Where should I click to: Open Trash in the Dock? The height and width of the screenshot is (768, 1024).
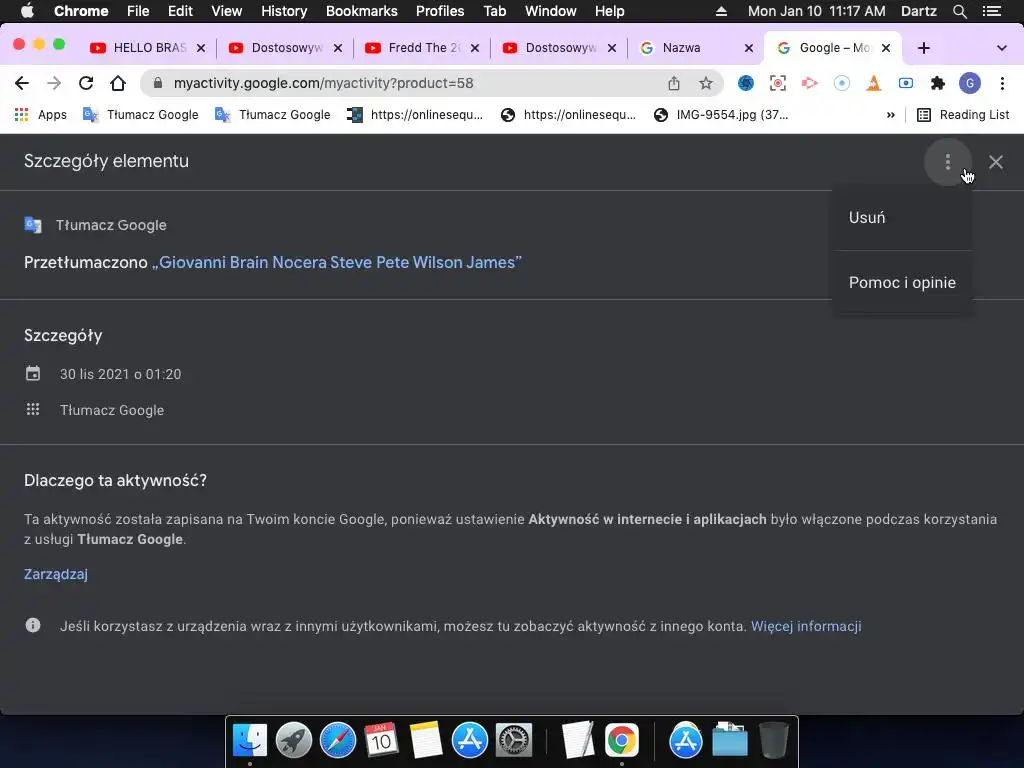tap(773, 741)
